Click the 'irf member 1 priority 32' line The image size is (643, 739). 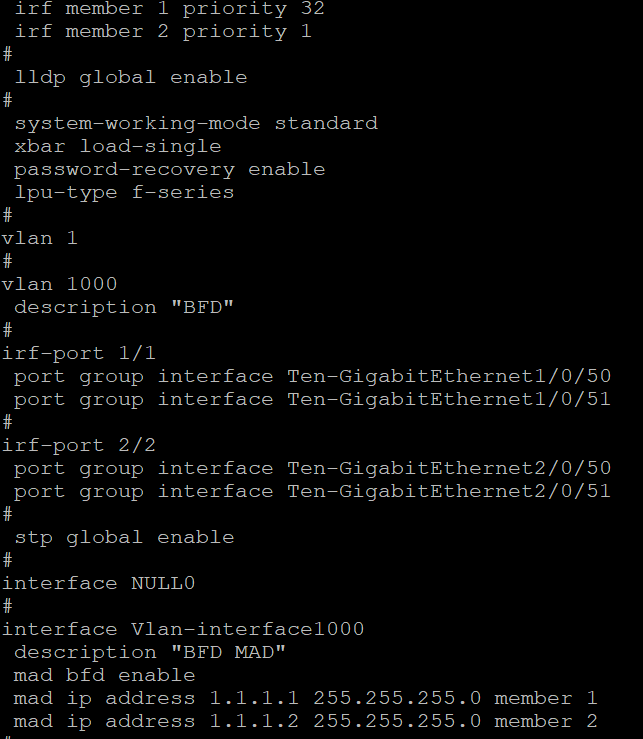[x=169, y=8]
